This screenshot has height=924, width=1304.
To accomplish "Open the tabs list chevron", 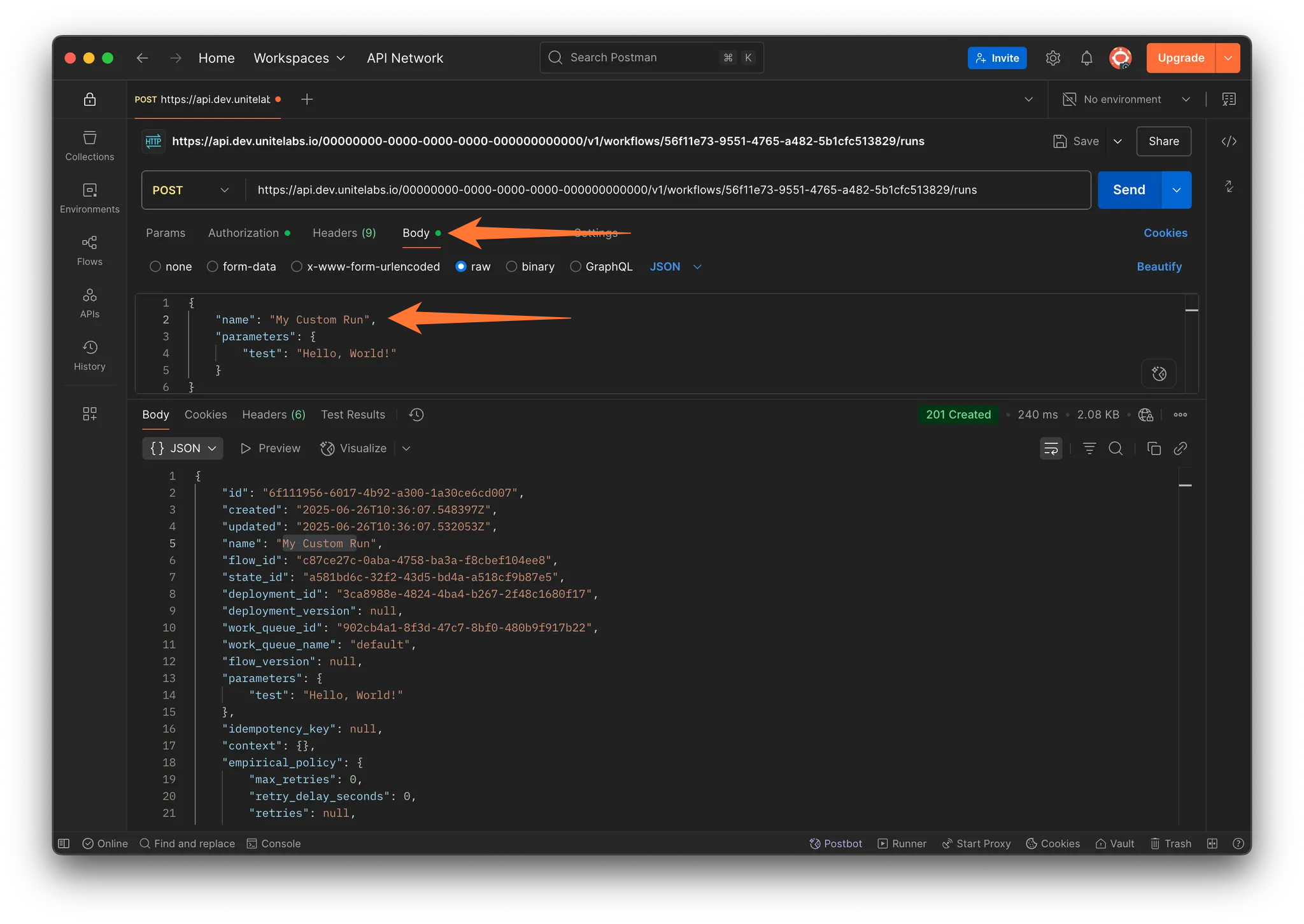I will 1028,99.
